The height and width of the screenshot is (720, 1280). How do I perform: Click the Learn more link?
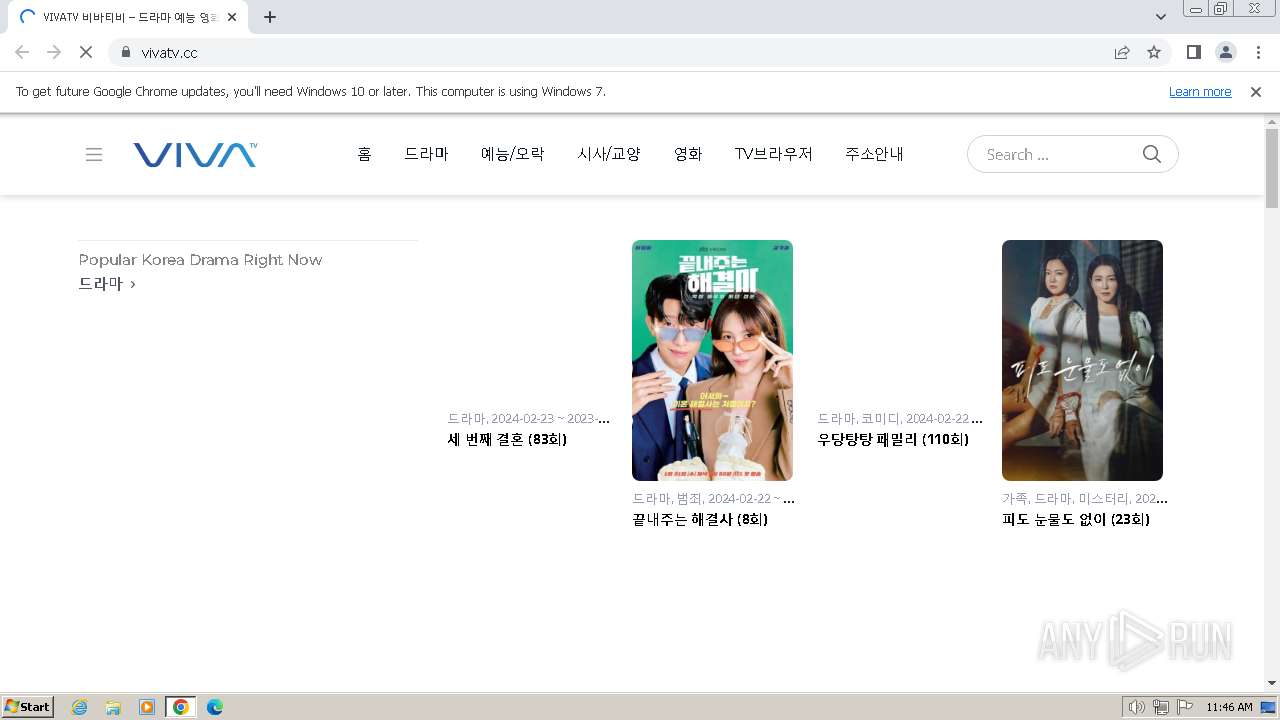tap(1200, 92)
